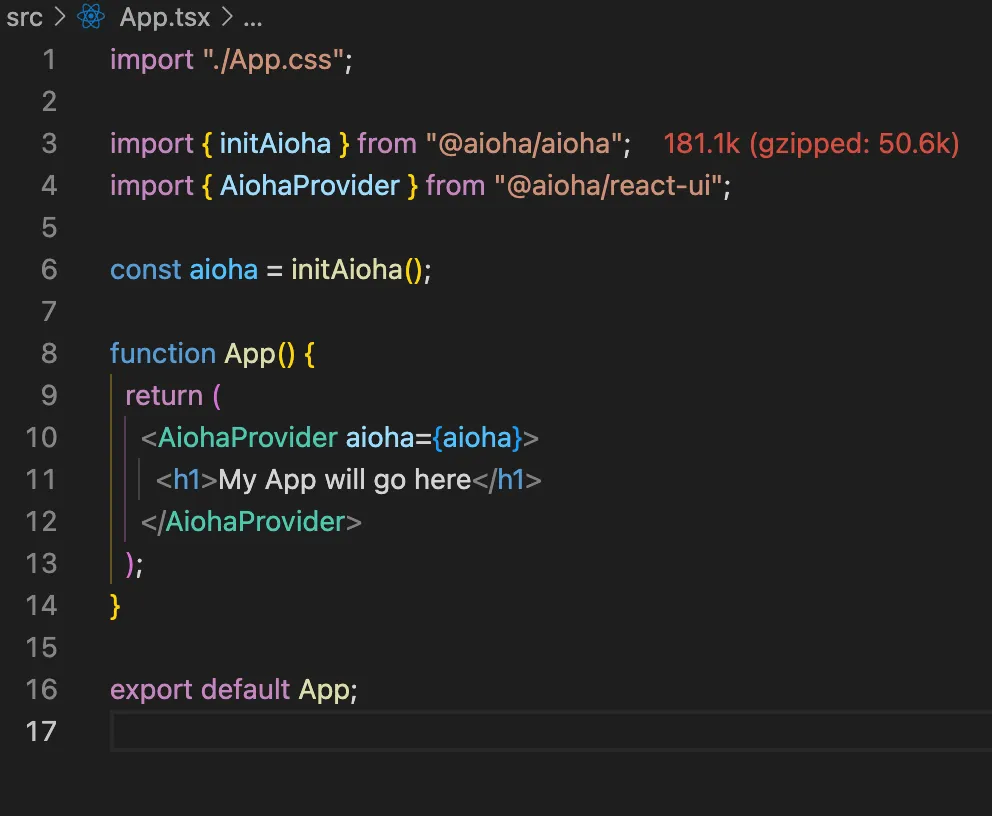Click the "@aioha/react-ui" module string
Image resolution: width=992 pixels, height=816 pixels.
coord(608,186)
